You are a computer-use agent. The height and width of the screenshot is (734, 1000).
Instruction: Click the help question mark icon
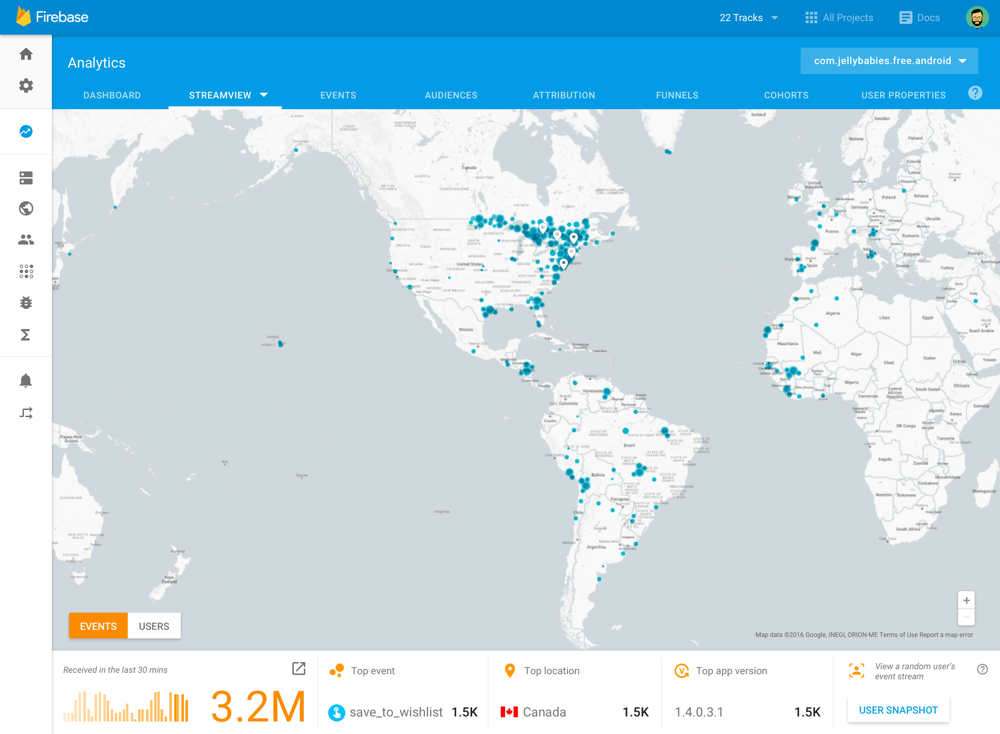coord(974,93)
